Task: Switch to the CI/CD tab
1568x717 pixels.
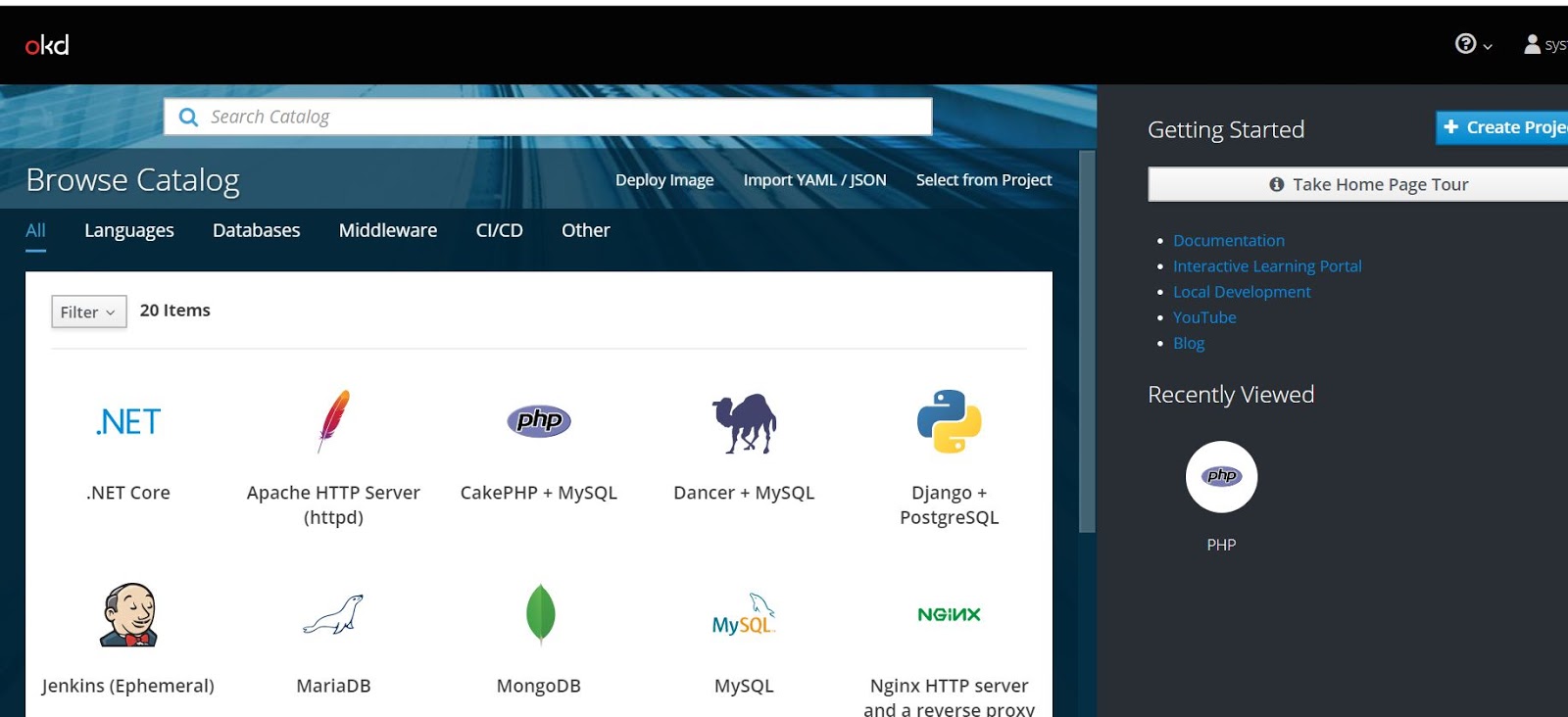Action: coord(500,230)
